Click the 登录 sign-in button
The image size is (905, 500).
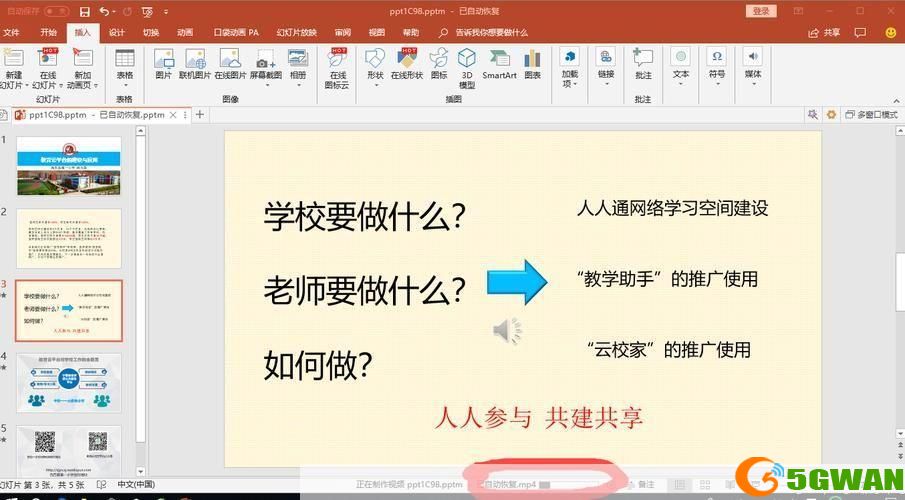pyautogui.click(x=761, y=11)
